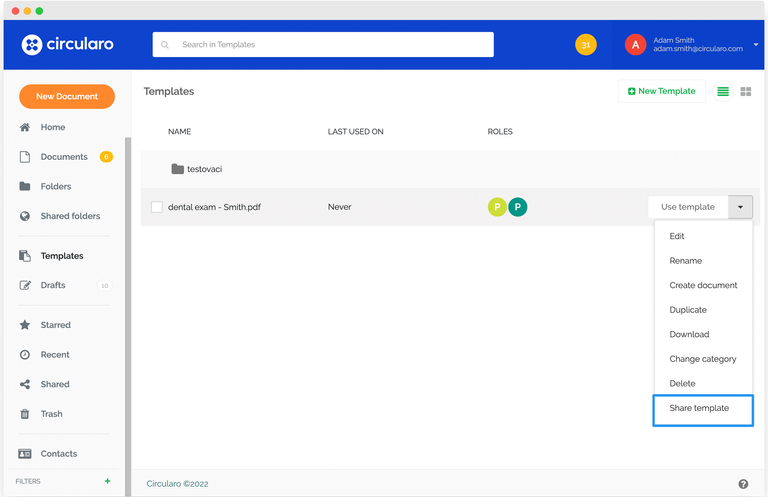Choose Share template from the menu
This screenshot has width=768, height=497.
(x=699, y=408)
